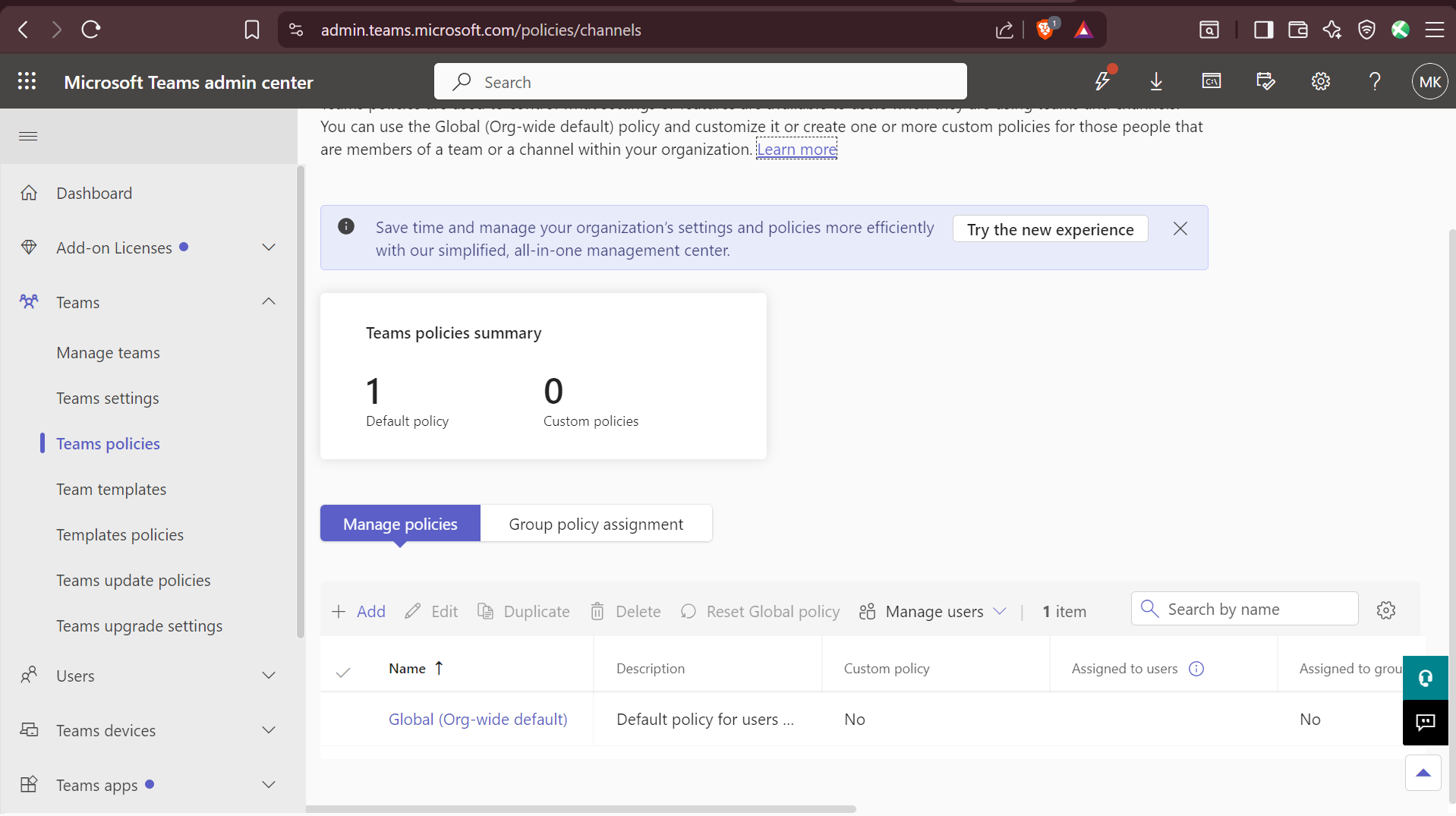1456x816 pixels.
Task: Click the Delete trash toolbar item
Action: [x=626, y=611]
